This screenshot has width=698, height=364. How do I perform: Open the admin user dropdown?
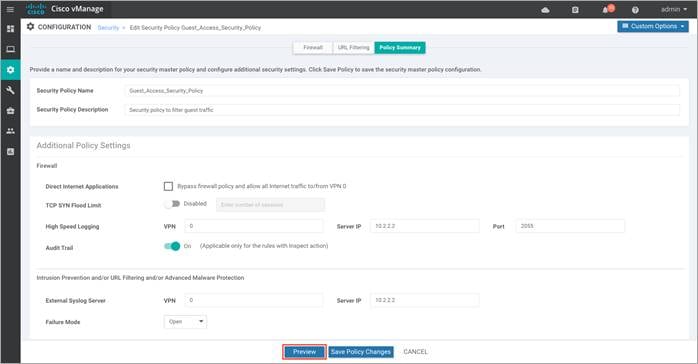pyautogui.click(x=674, y=9)
